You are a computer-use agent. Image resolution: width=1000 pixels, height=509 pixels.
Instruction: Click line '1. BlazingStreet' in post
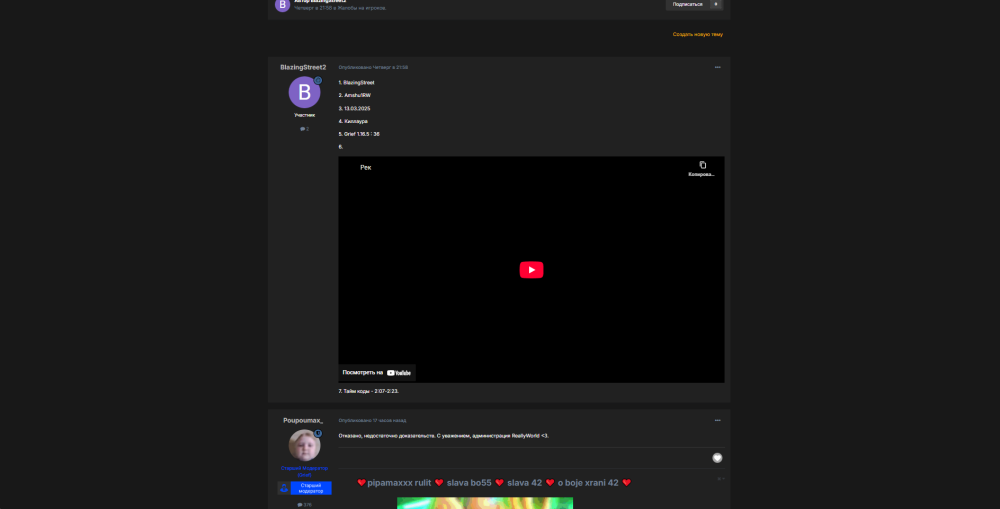[357, 83]
